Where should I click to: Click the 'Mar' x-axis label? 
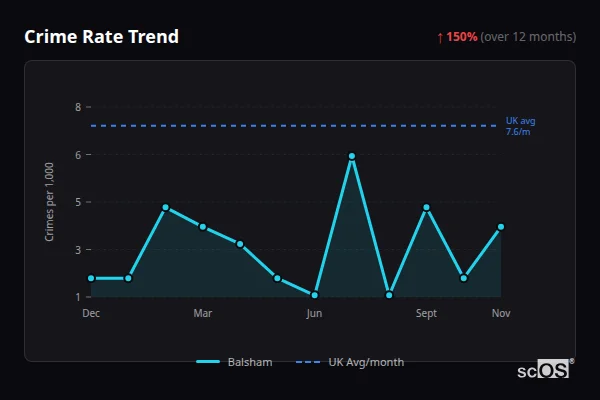203,313
